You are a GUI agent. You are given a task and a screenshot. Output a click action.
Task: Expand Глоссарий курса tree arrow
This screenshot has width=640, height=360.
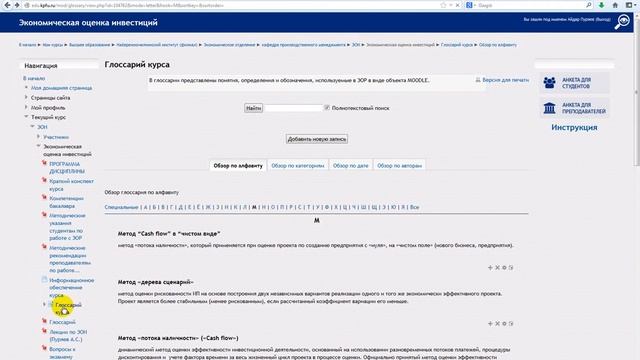(x=44, y=304)
